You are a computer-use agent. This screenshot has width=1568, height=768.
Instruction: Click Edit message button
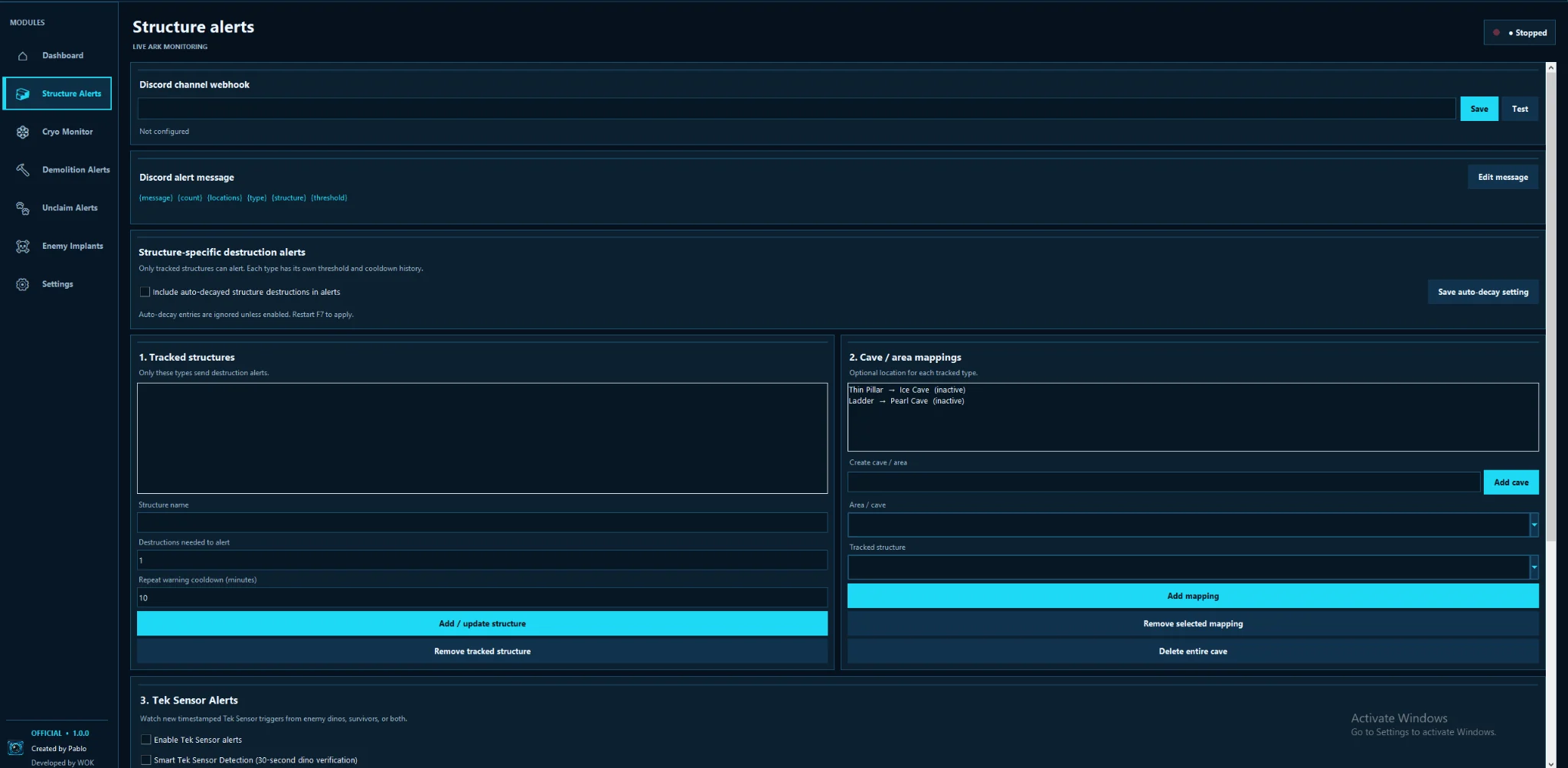click(x=1502, y=177)
